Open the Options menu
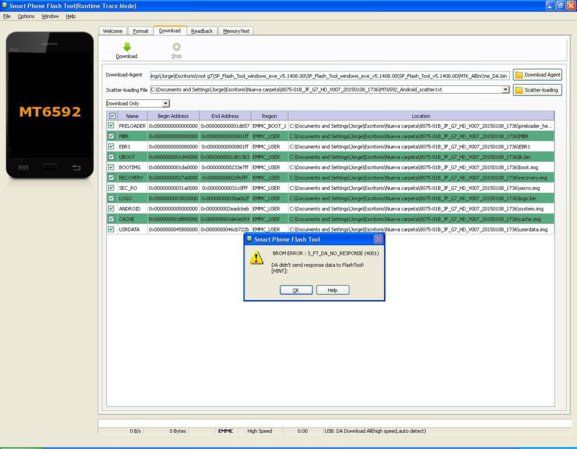The width and height of the screenshot is (577, 449). click(26, 16)
